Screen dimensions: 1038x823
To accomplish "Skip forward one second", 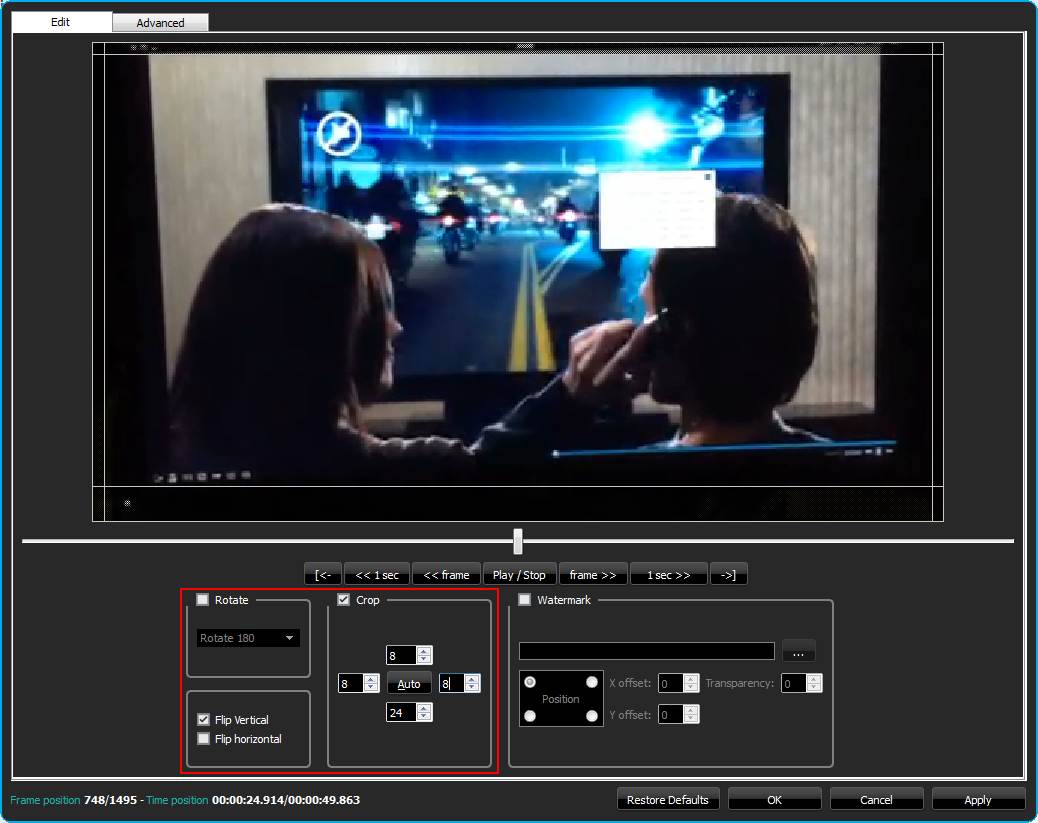I will point(668,575).
